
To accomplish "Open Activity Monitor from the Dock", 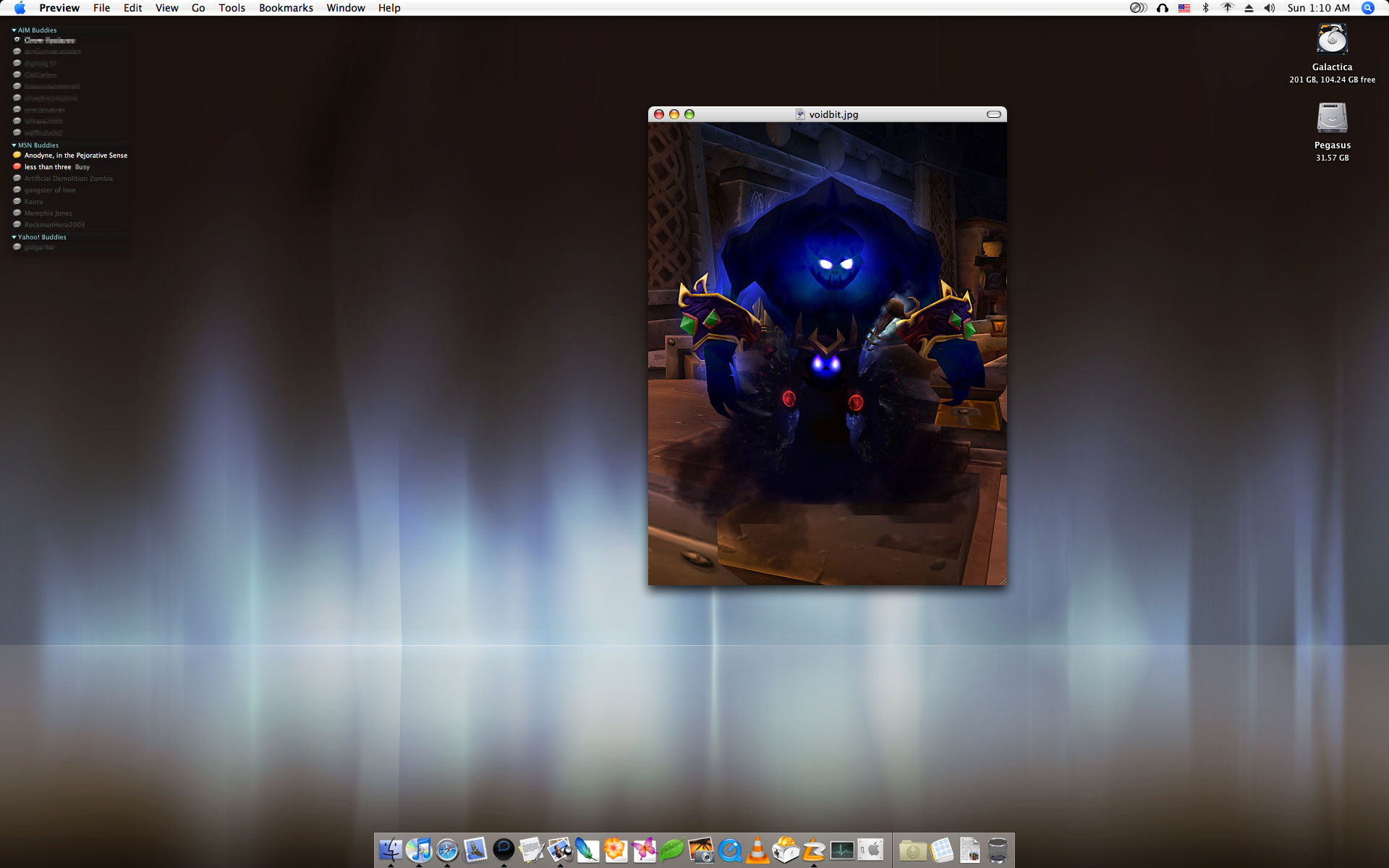I will coord(842,850).
